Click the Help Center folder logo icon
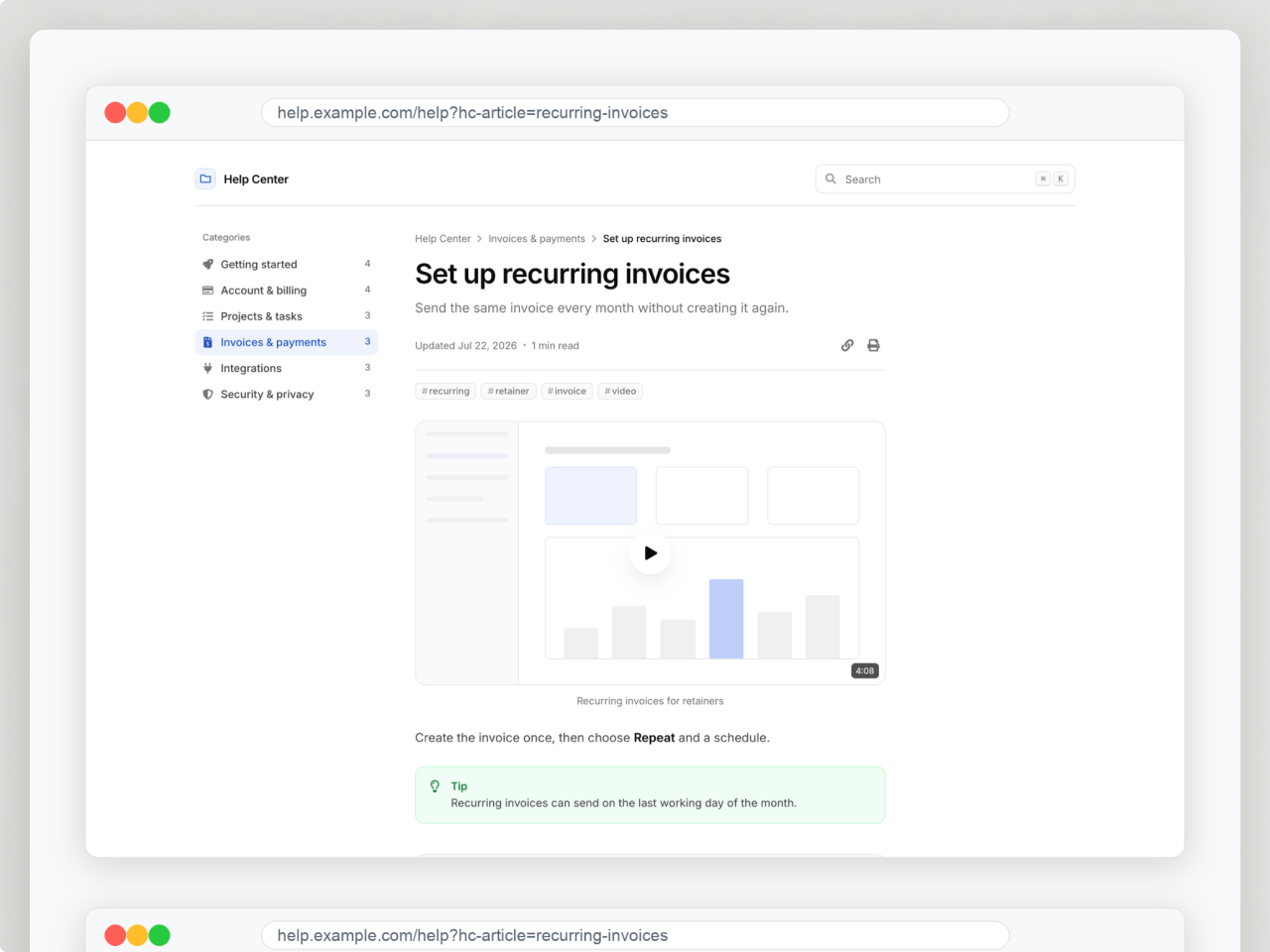 (205, 179)
